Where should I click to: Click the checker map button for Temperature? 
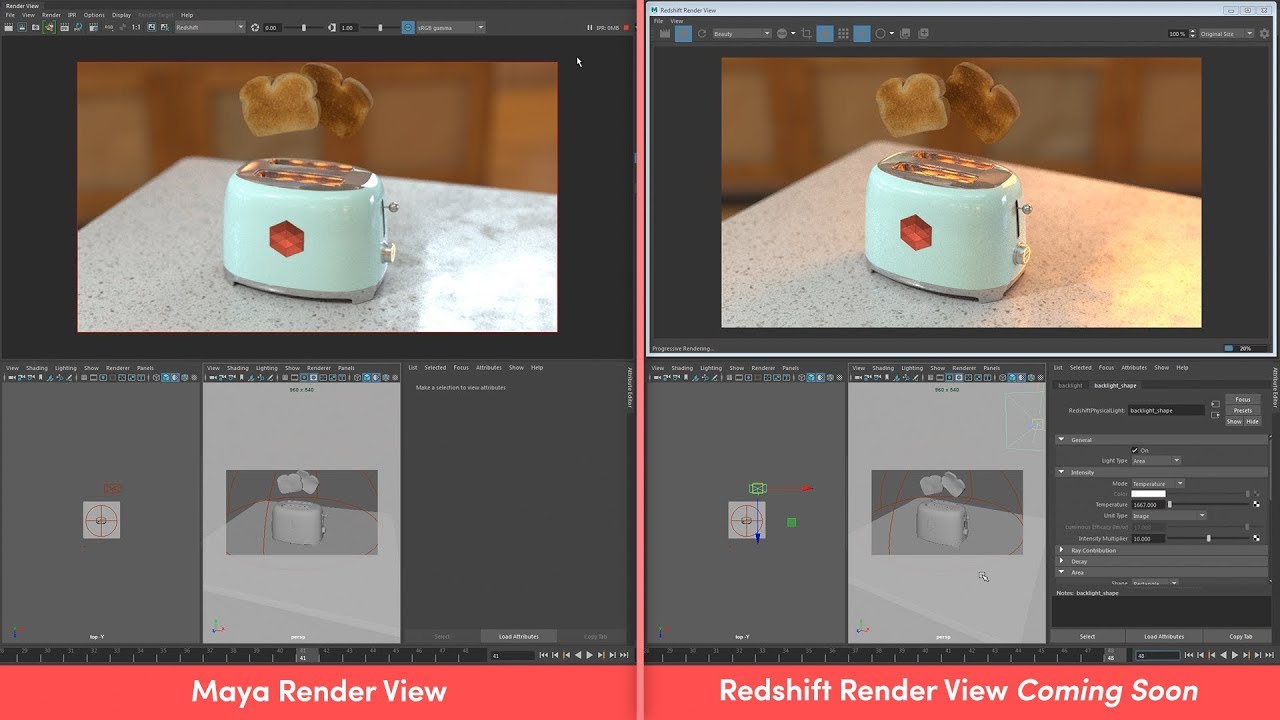[1256, 505]
